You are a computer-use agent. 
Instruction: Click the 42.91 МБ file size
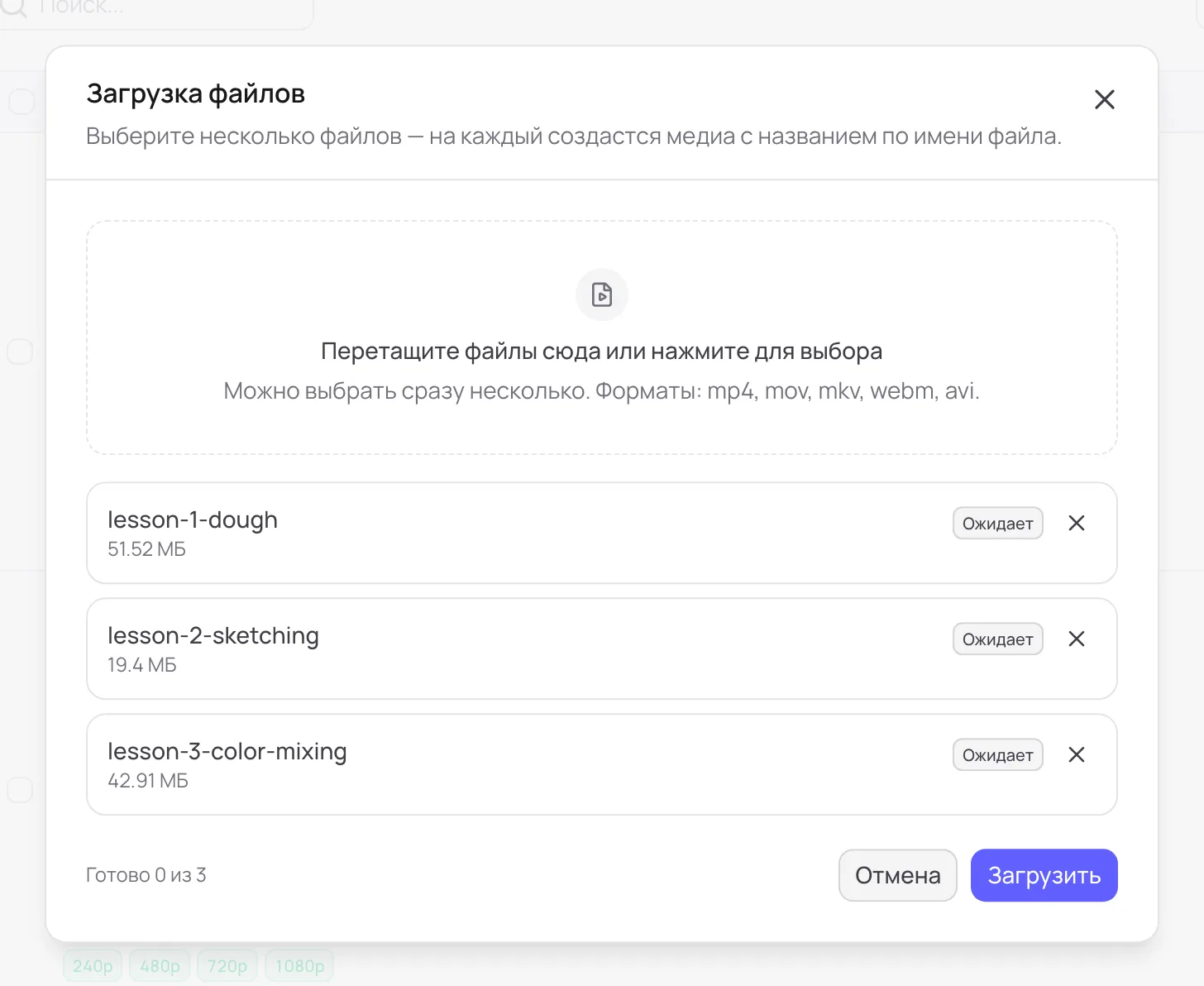[x=148, y=781]
